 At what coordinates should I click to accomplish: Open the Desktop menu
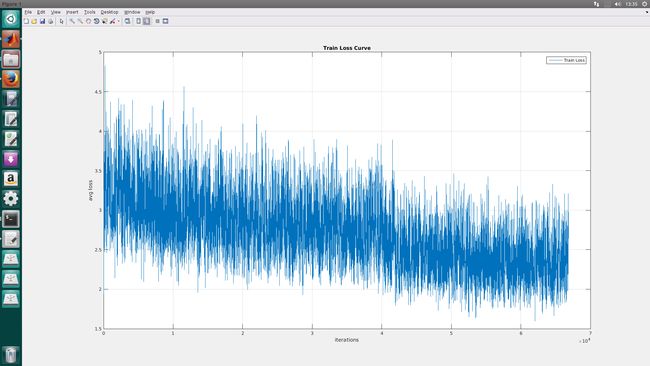click(109, 12)
